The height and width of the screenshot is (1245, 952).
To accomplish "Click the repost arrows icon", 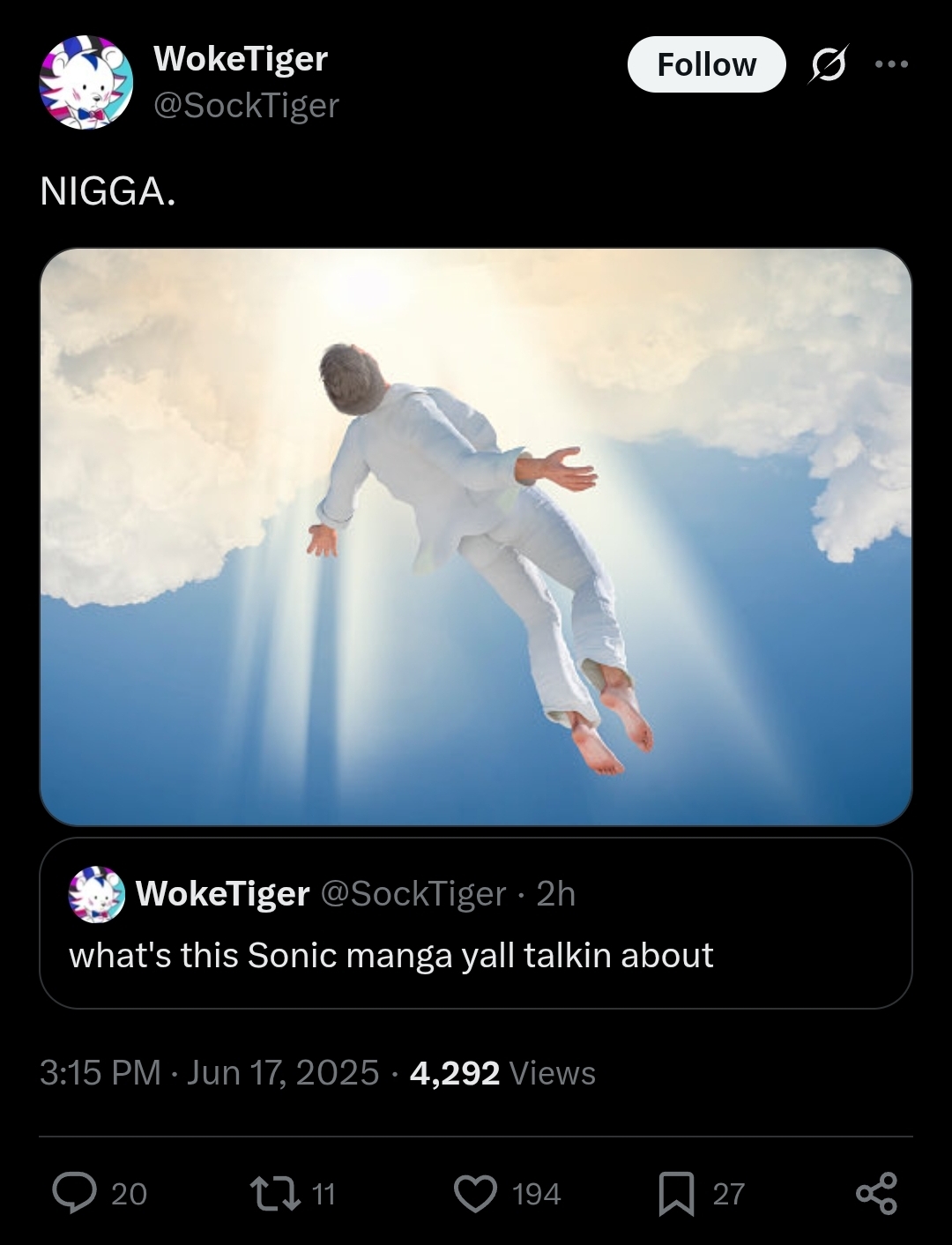I will [276, 1194].
